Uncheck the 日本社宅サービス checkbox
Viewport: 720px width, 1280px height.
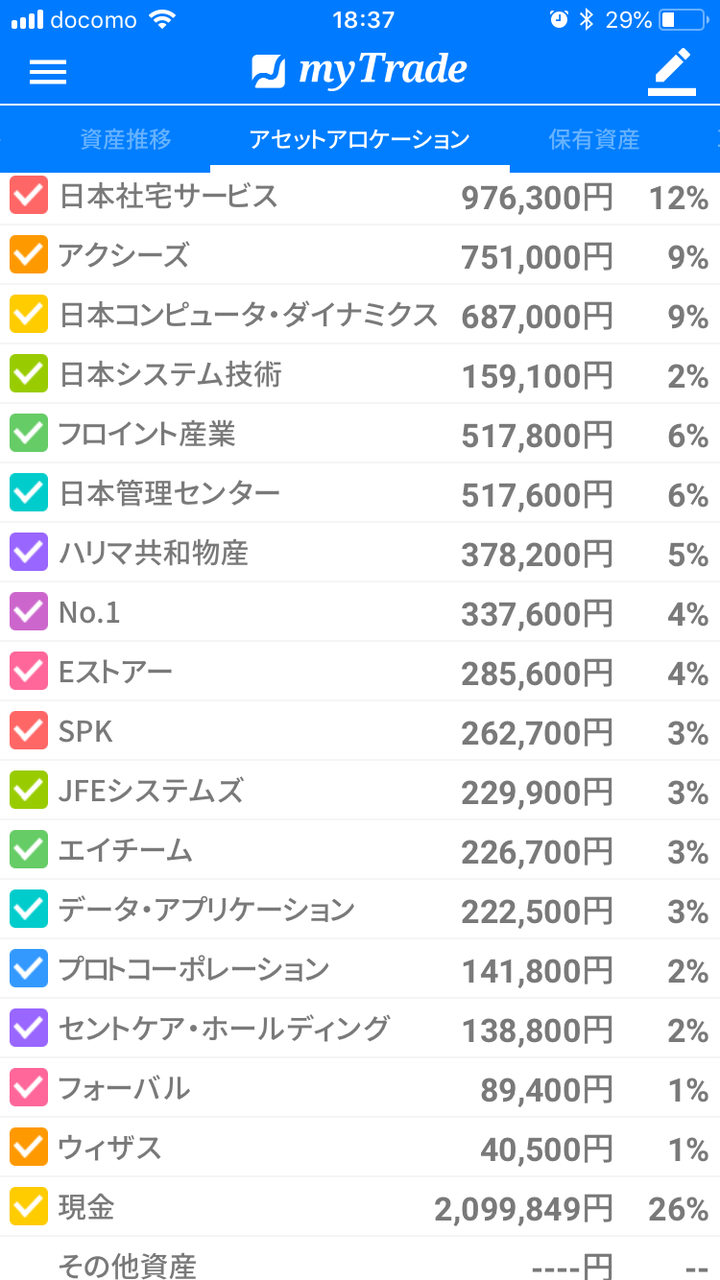(29, 196)
